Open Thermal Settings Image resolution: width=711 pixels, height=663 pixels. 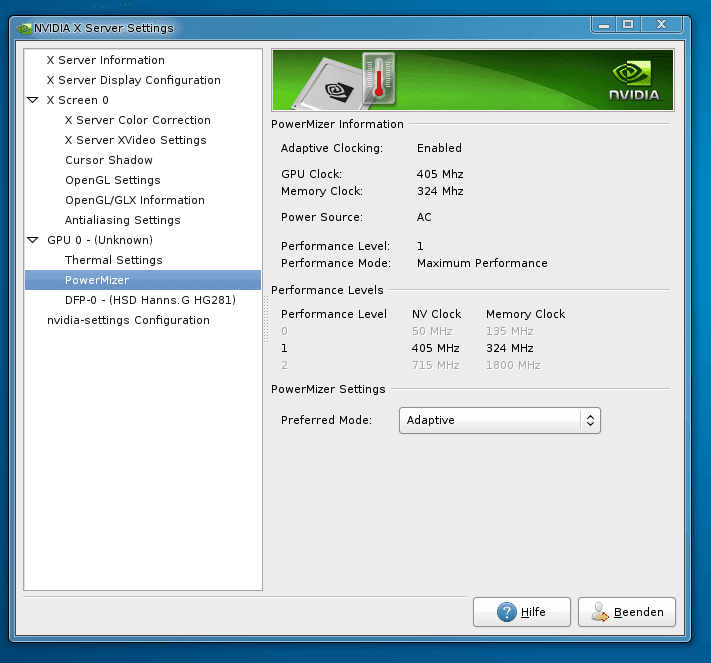pos(114,260)
